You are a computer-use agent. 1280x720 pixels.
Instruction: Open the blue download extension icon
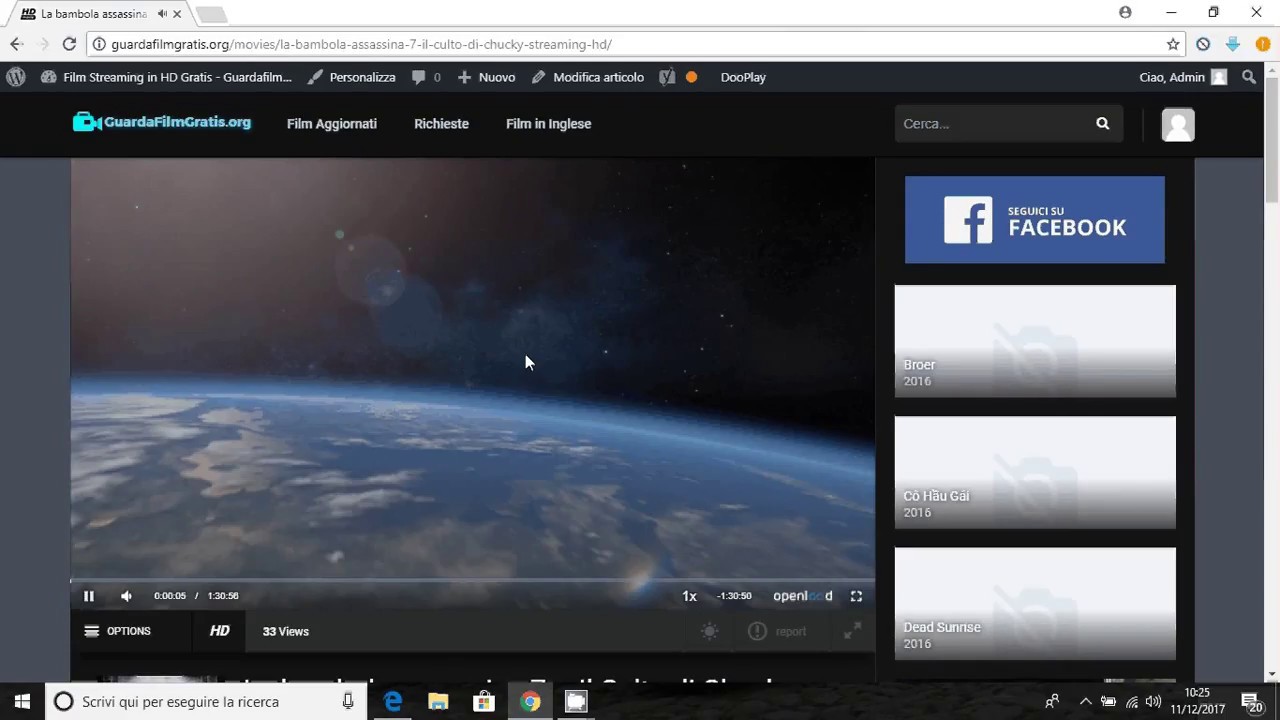click(x=1233, y=44)
